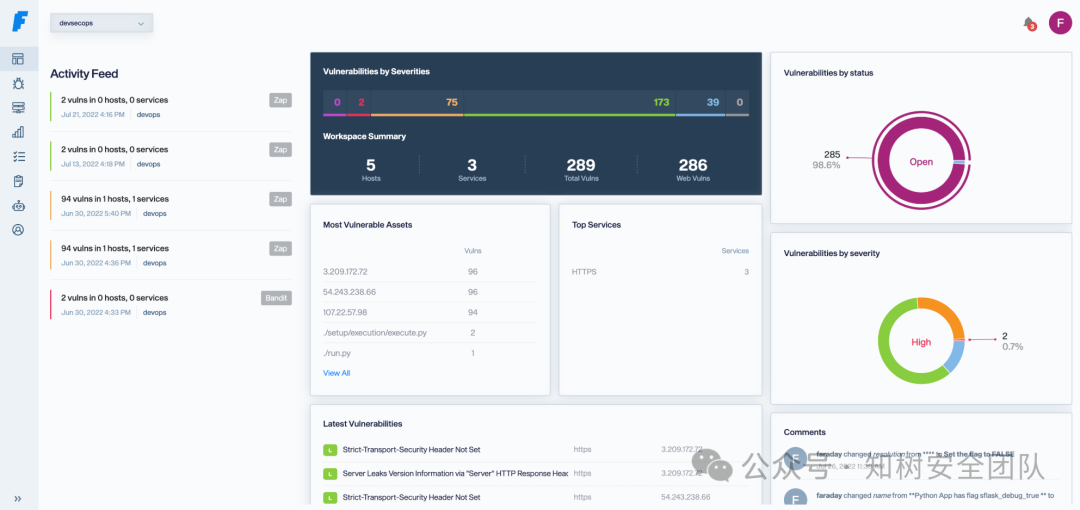Open activity entry dated Jun 30, 2022 4:36 PM
This screenshot has width=1080, height=510.
[171, 255]
